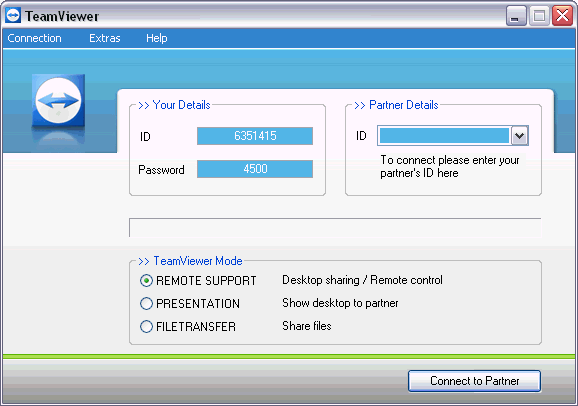
Task: Click the partner ID input field
Action: pyautogui.click(x=444, y=136)
